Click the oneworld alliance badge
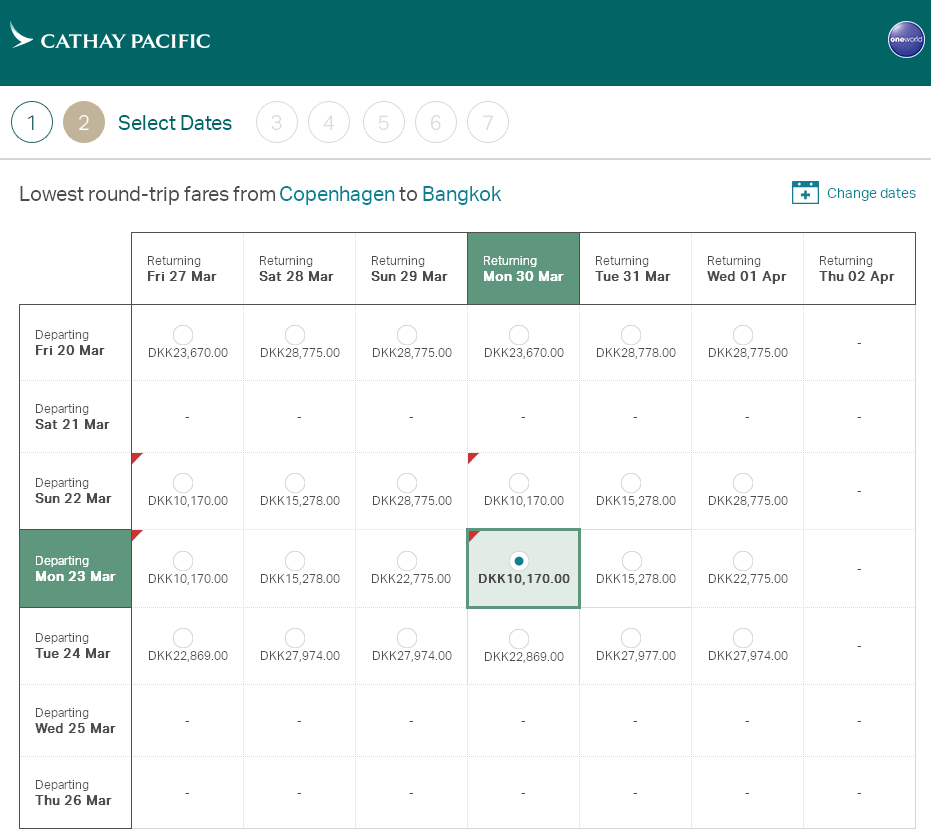Image resolution: width=931 pixels, height=835 pixels. (906, 40)
